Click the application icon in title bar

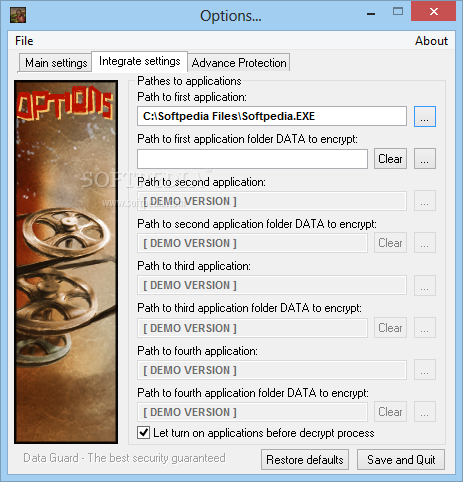tap(18, 15)
